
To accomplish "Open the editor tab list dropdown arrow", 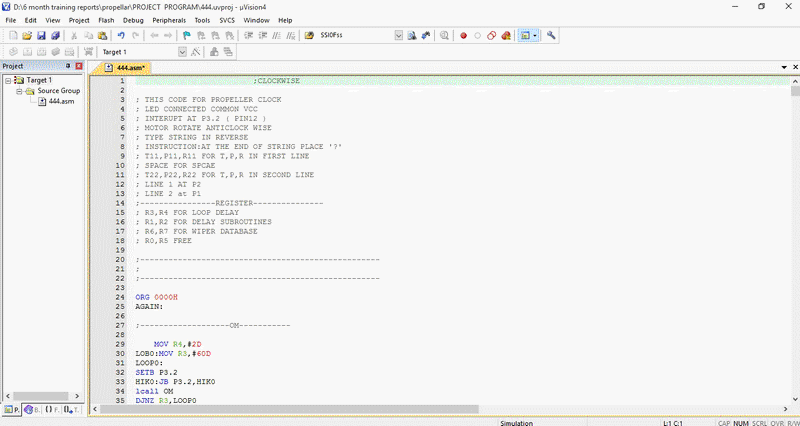I will [x=784, y=67].
